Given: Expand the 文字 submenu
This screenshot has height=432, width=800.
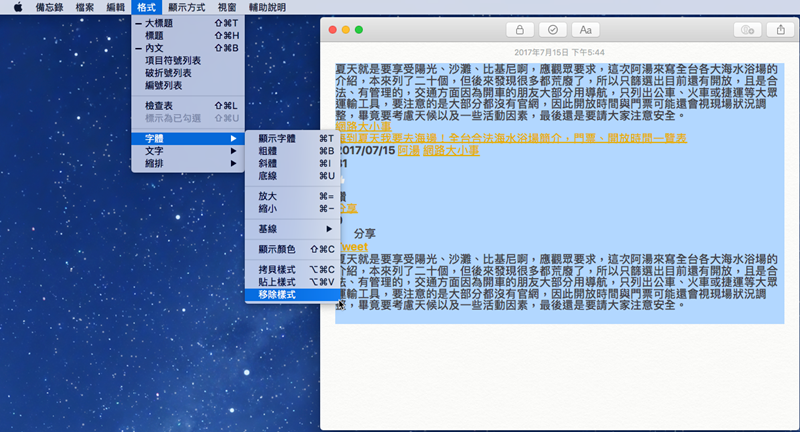Looking at the screenshot, I should (188, 151).
